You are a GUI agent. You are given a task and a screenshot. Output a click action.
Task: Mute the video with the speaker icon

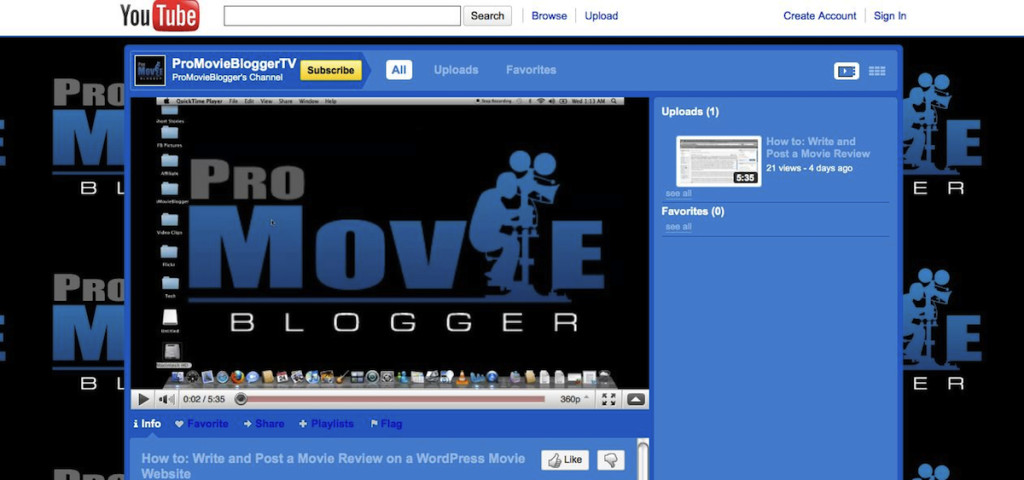point(167,400)
